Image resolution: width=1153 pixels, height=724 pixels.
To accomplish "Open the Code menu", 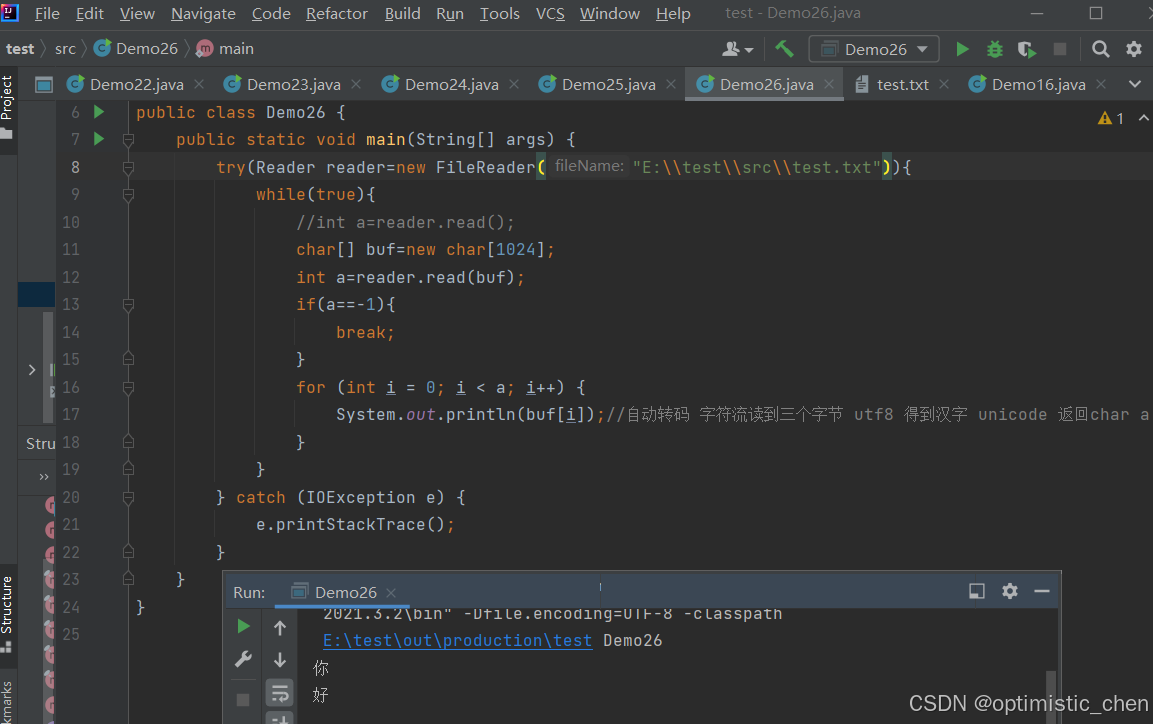I will 271,13.
